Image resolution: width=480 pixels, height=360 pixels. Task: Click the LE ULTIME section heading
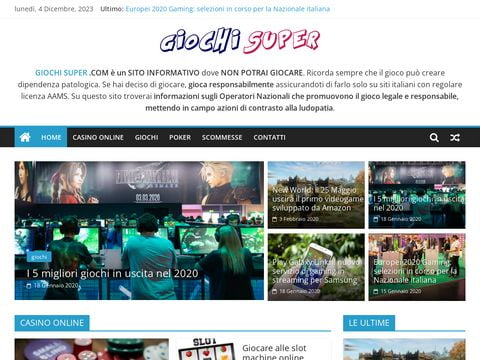click(369, 323)
